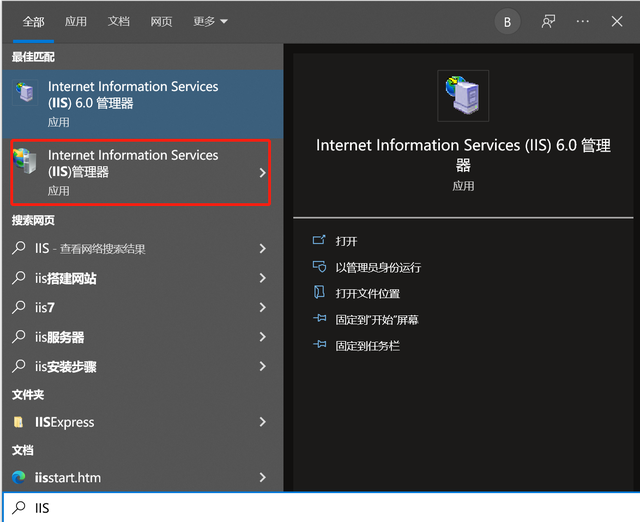
Task: Click the magnifier beside iis搭建网站
Action: point(19,278)
